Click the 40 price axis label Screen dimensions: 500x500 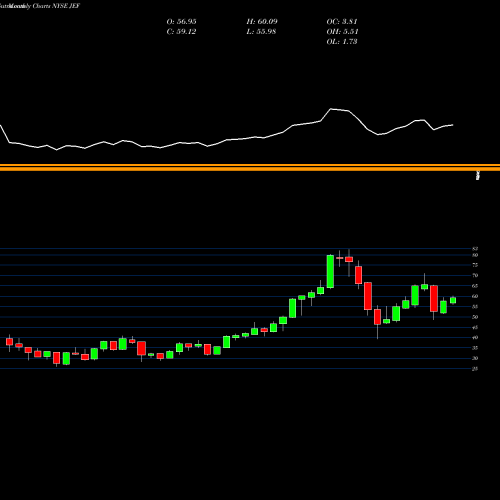[475, 338]
